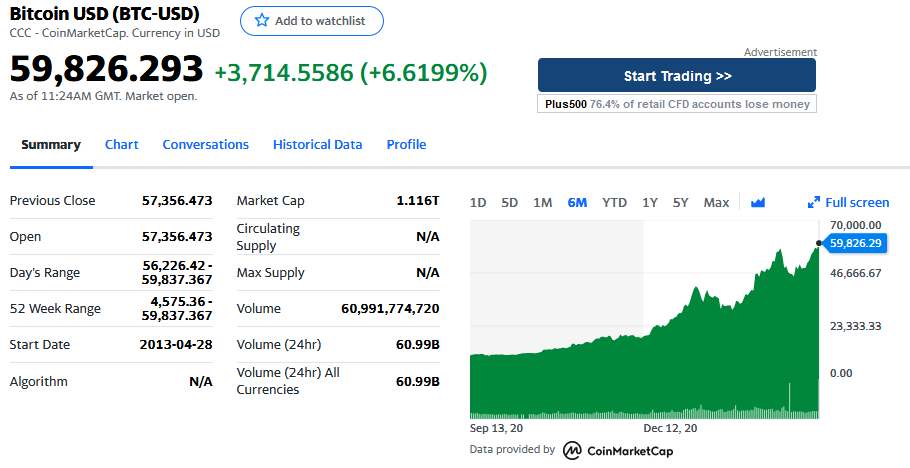910x468 pixels.
Task: Switch to the Chart tab
Action: coord(122,145)
